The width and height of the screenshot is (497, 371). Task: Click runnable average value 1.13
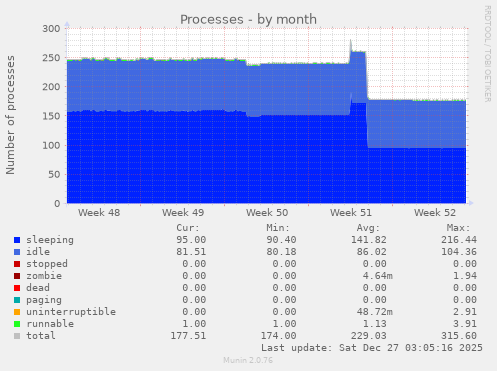coord(375,324)
